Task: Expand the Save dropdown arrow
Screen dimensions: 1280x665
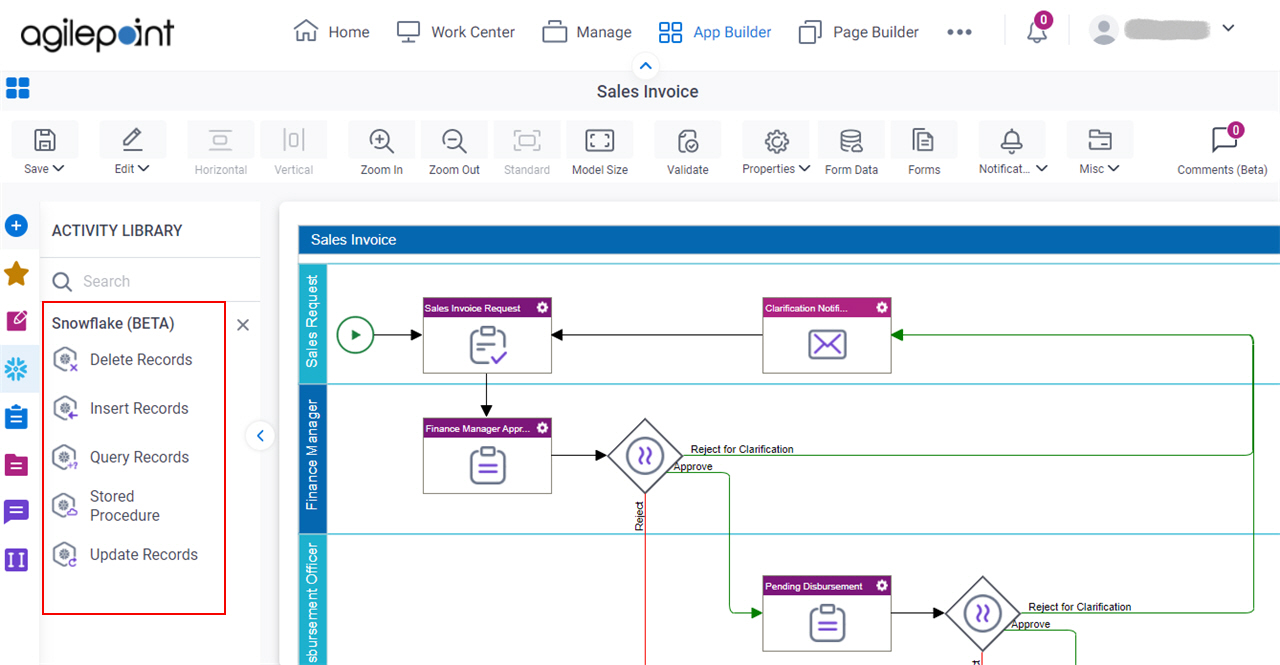Action: pos(58,169)
